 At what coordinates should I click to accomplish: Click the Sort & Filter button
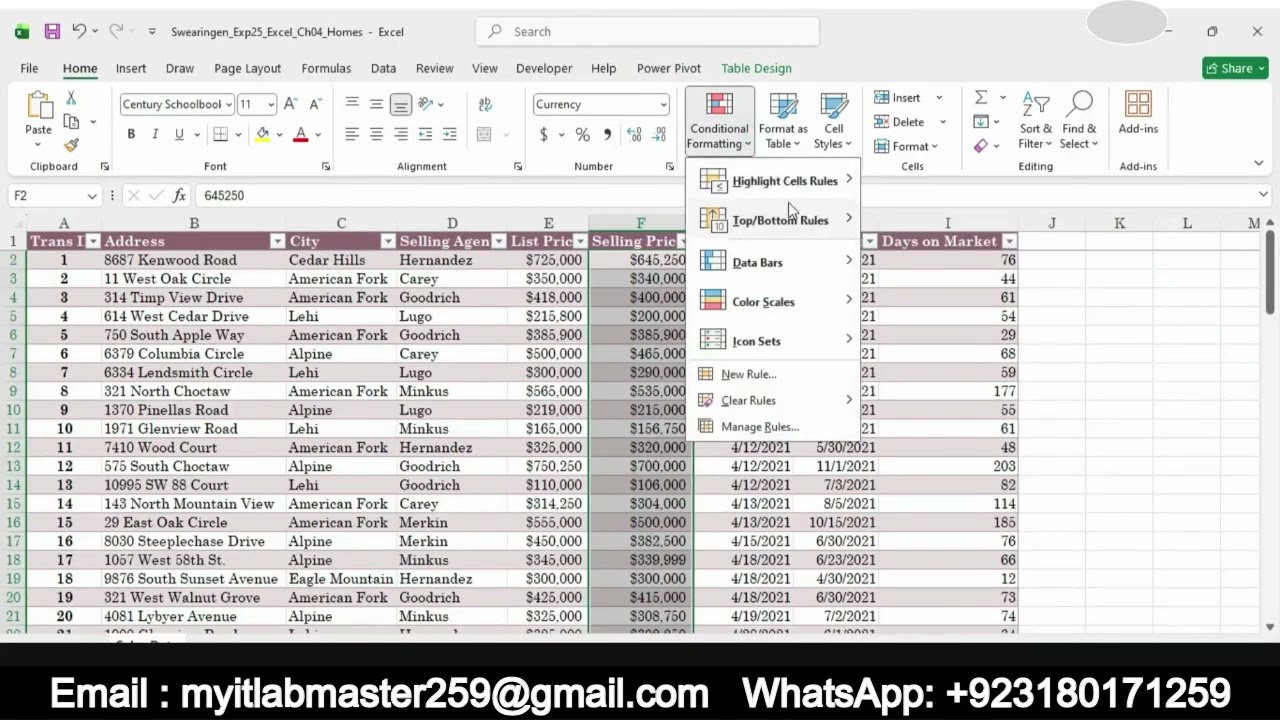(x=1035, y=120)
